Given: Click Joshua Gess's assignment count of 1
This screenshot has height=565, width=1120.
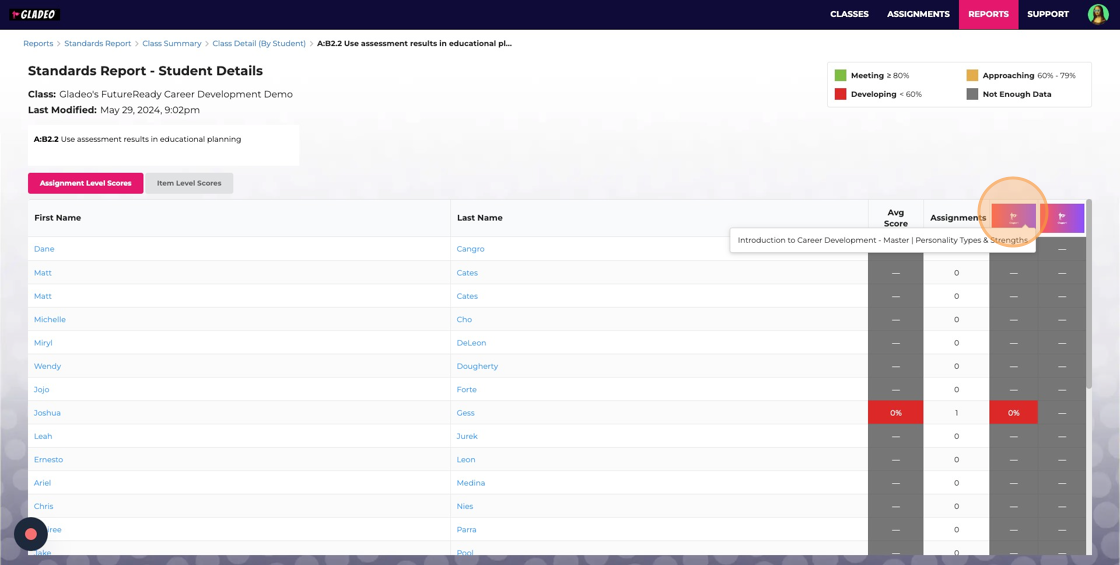Looking at the screenshot, I should coord(956,413).
